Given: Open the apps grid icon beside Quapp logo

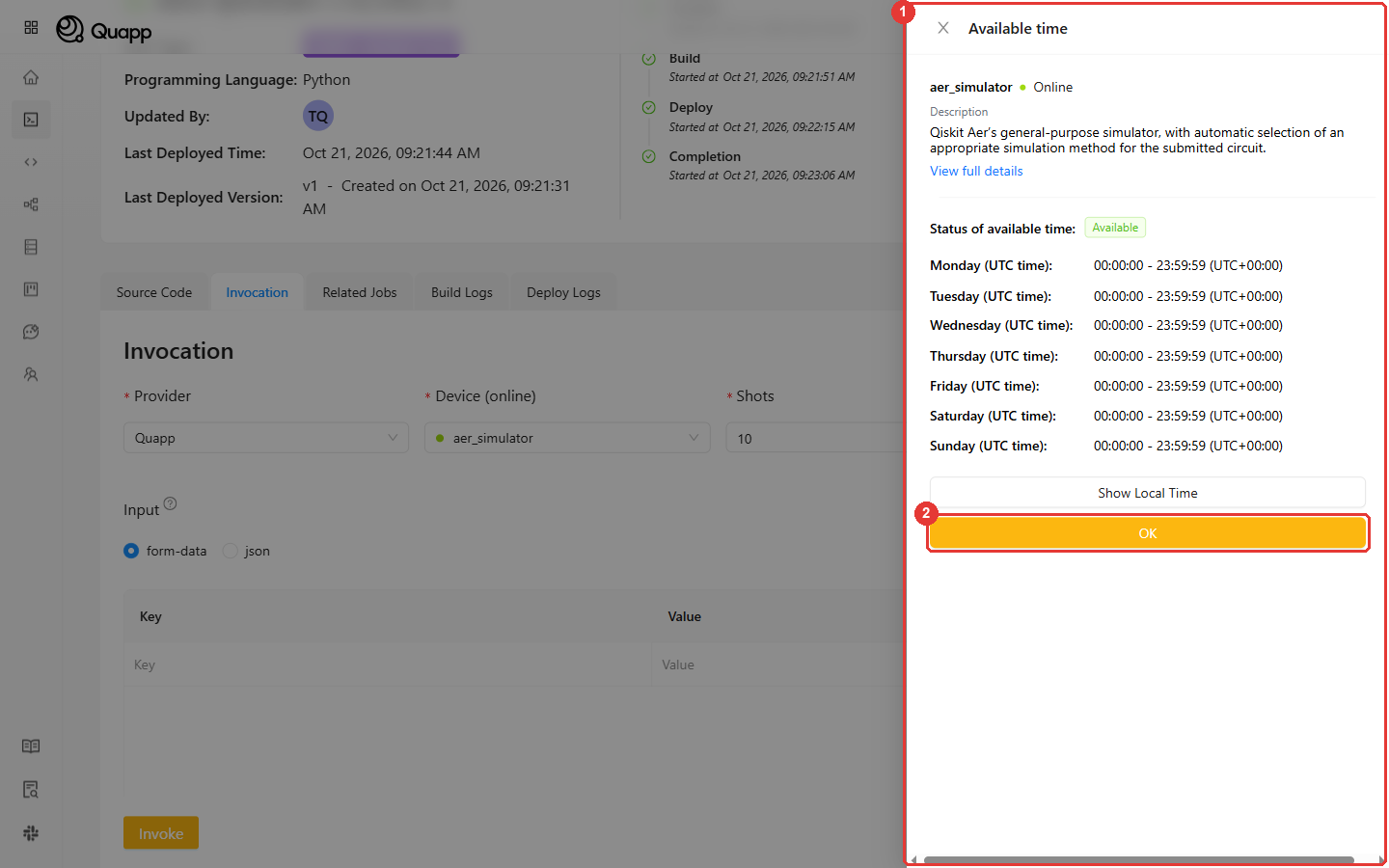Looking at the screenshot, I should pos(31,28).
